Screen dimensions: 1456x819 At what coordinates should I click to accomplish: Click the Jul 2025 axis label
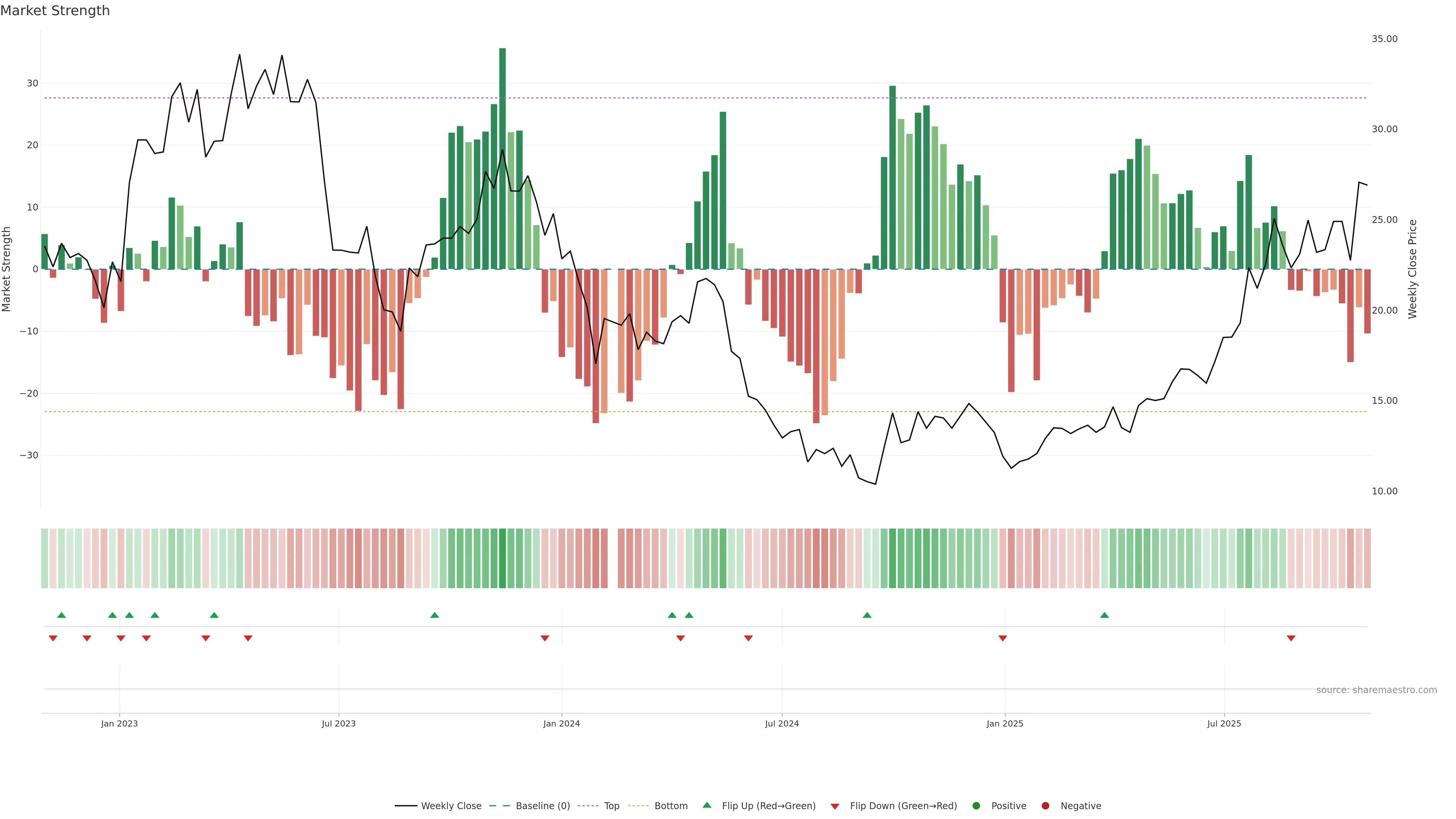[1224, 723]
